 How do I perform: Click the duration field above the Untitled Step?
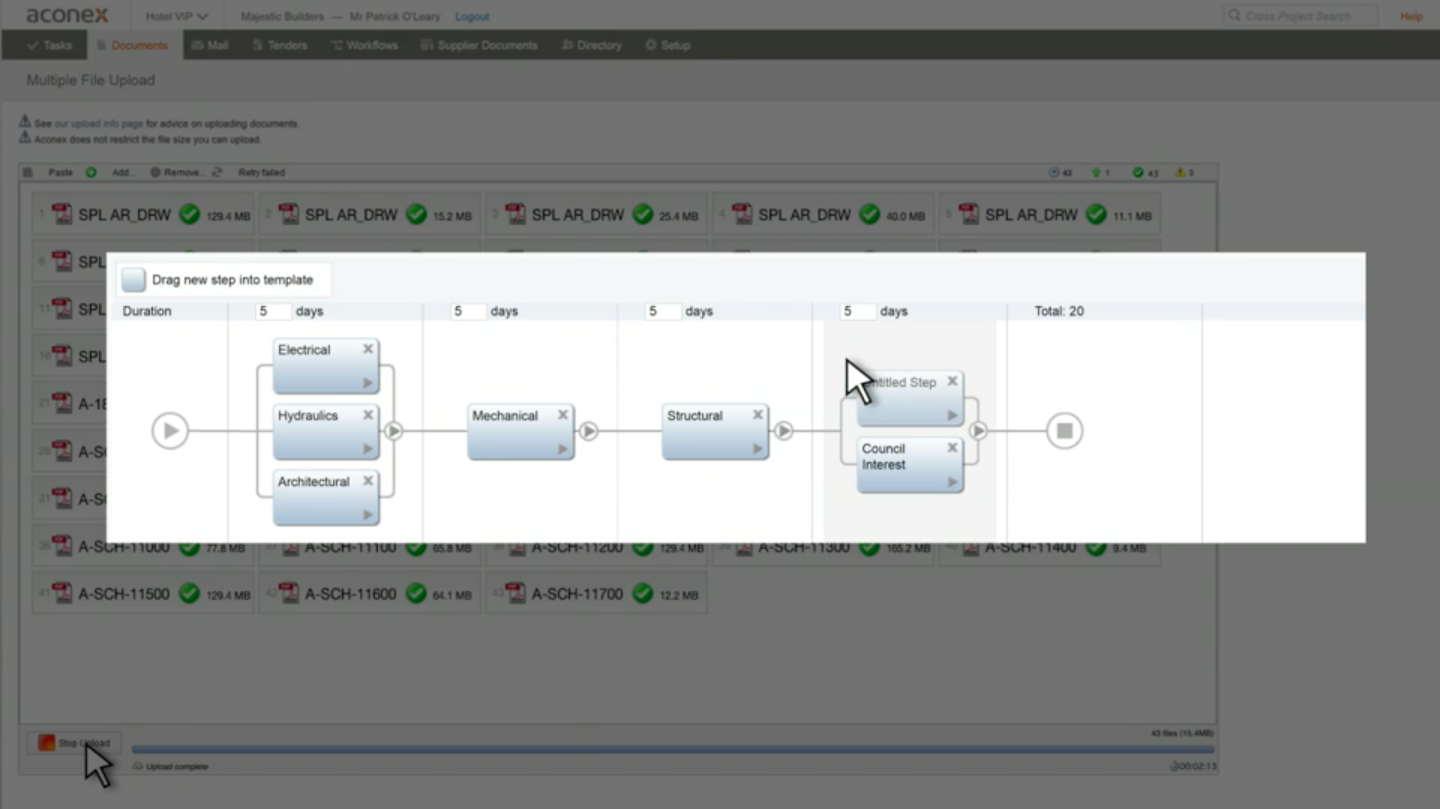[x=858, y=311]
